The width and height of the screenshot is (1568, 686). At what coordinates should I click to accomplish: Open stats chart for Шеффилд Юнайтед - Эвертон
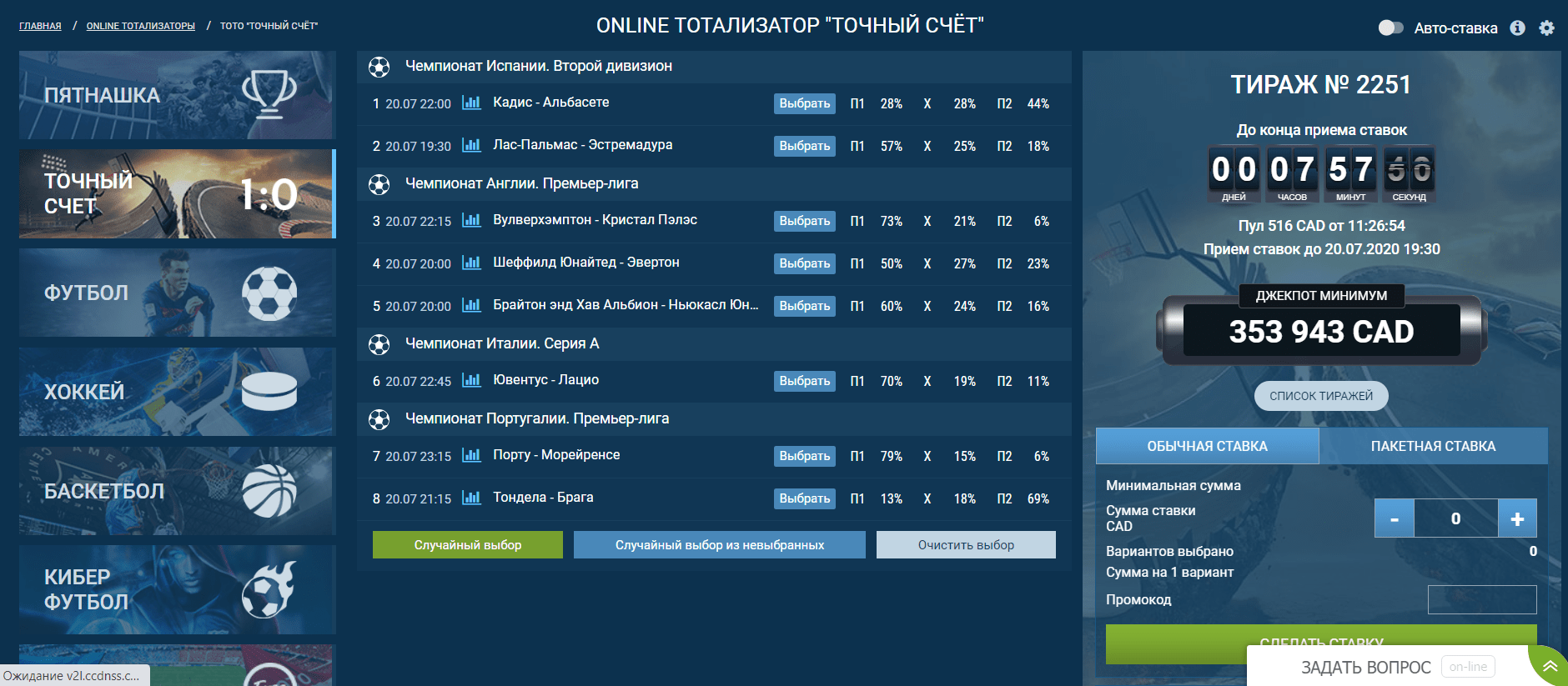point(471,263)
